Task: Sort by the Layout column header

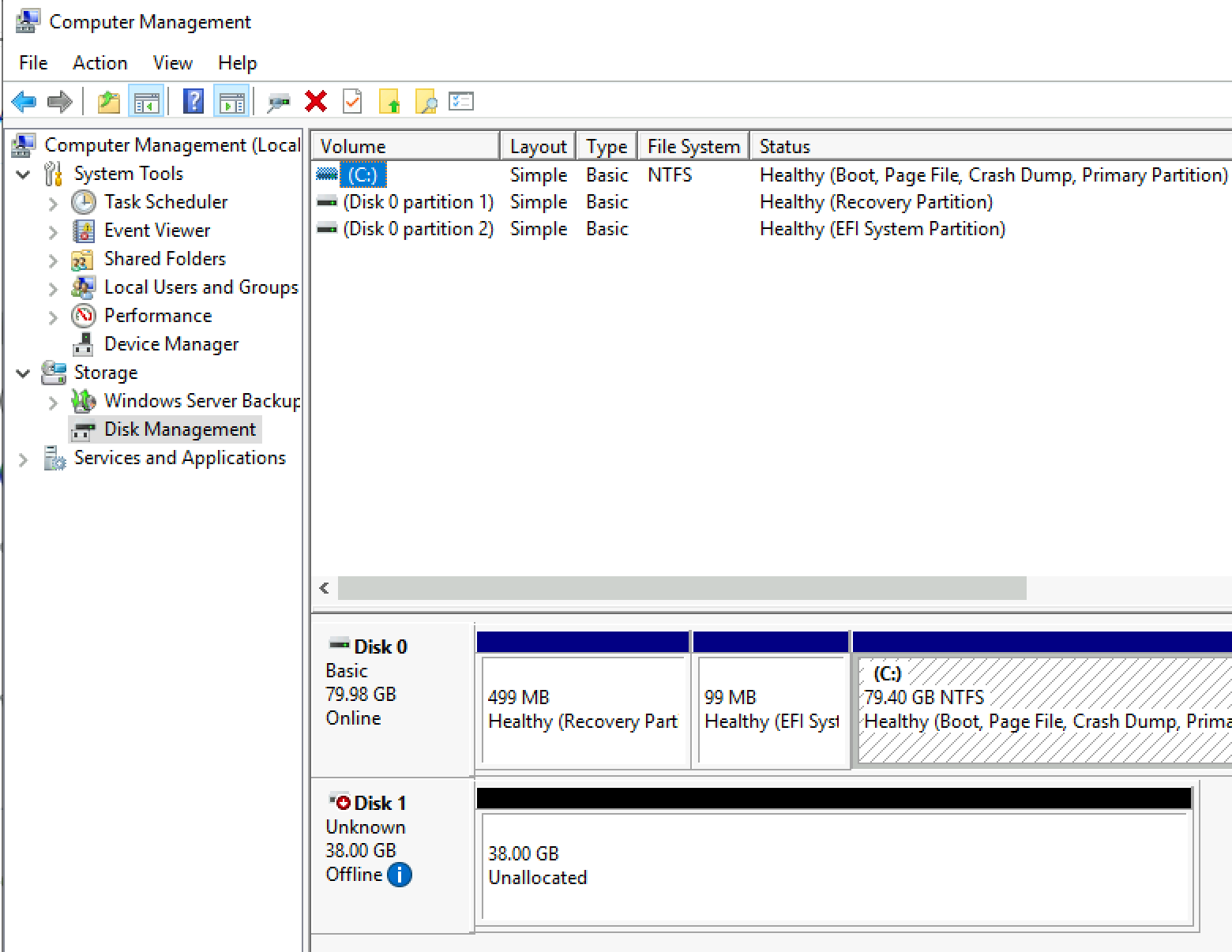Action: (x=538, y=146)
